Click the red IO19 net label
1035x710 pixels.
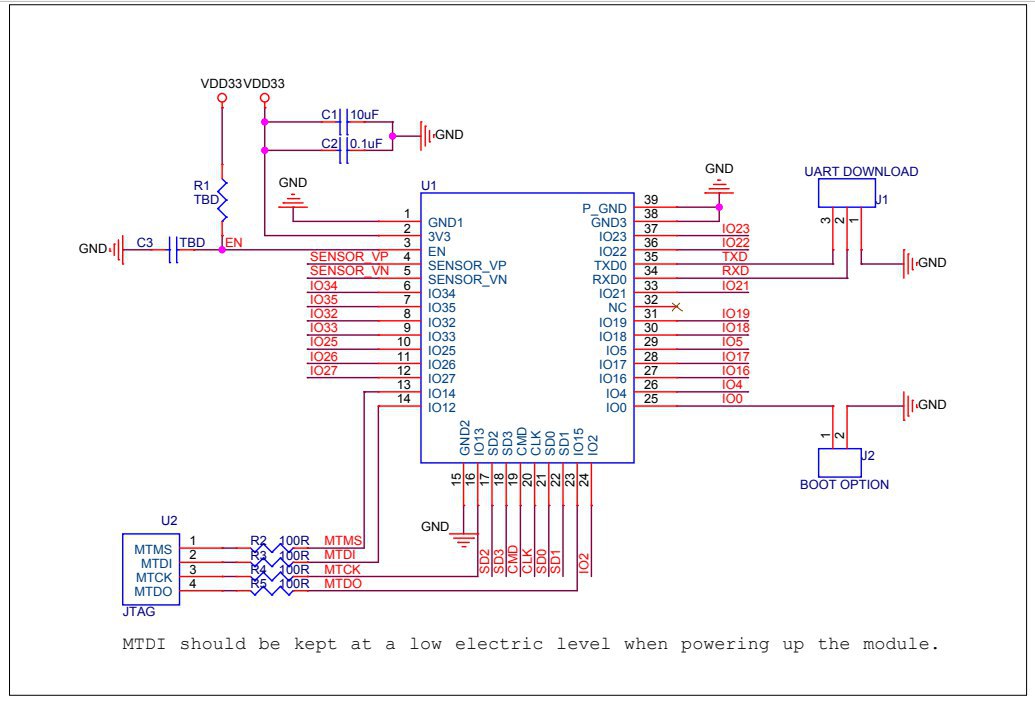(735, 314)
